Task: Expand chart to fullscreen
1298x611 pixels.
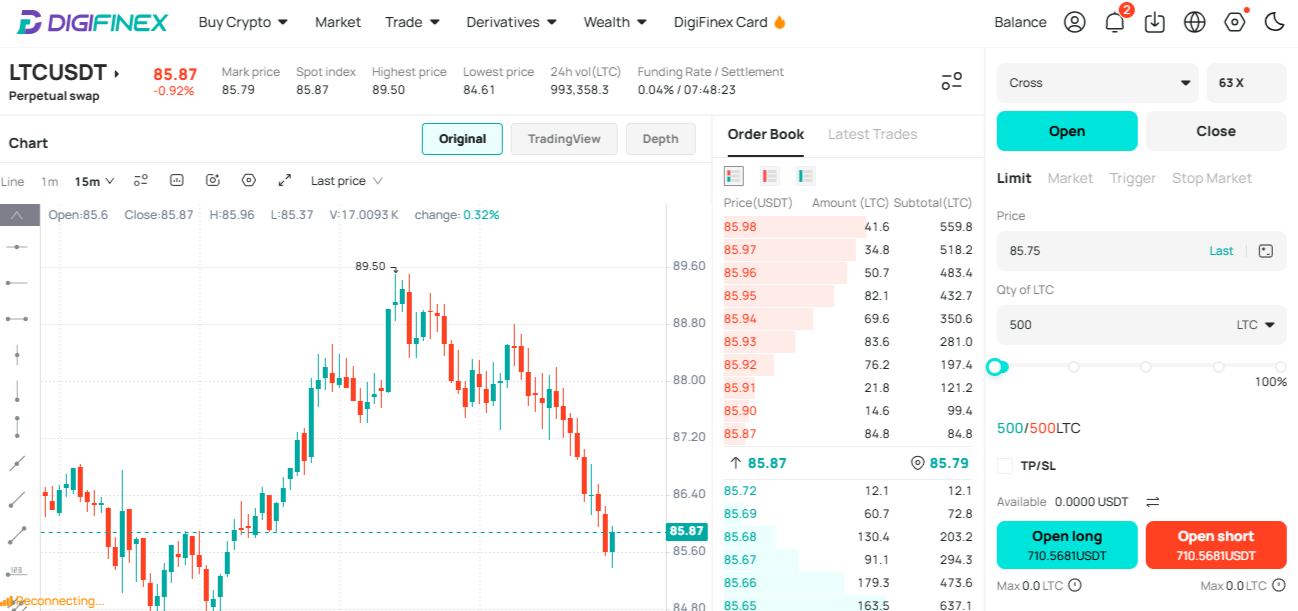Action: 285,180
